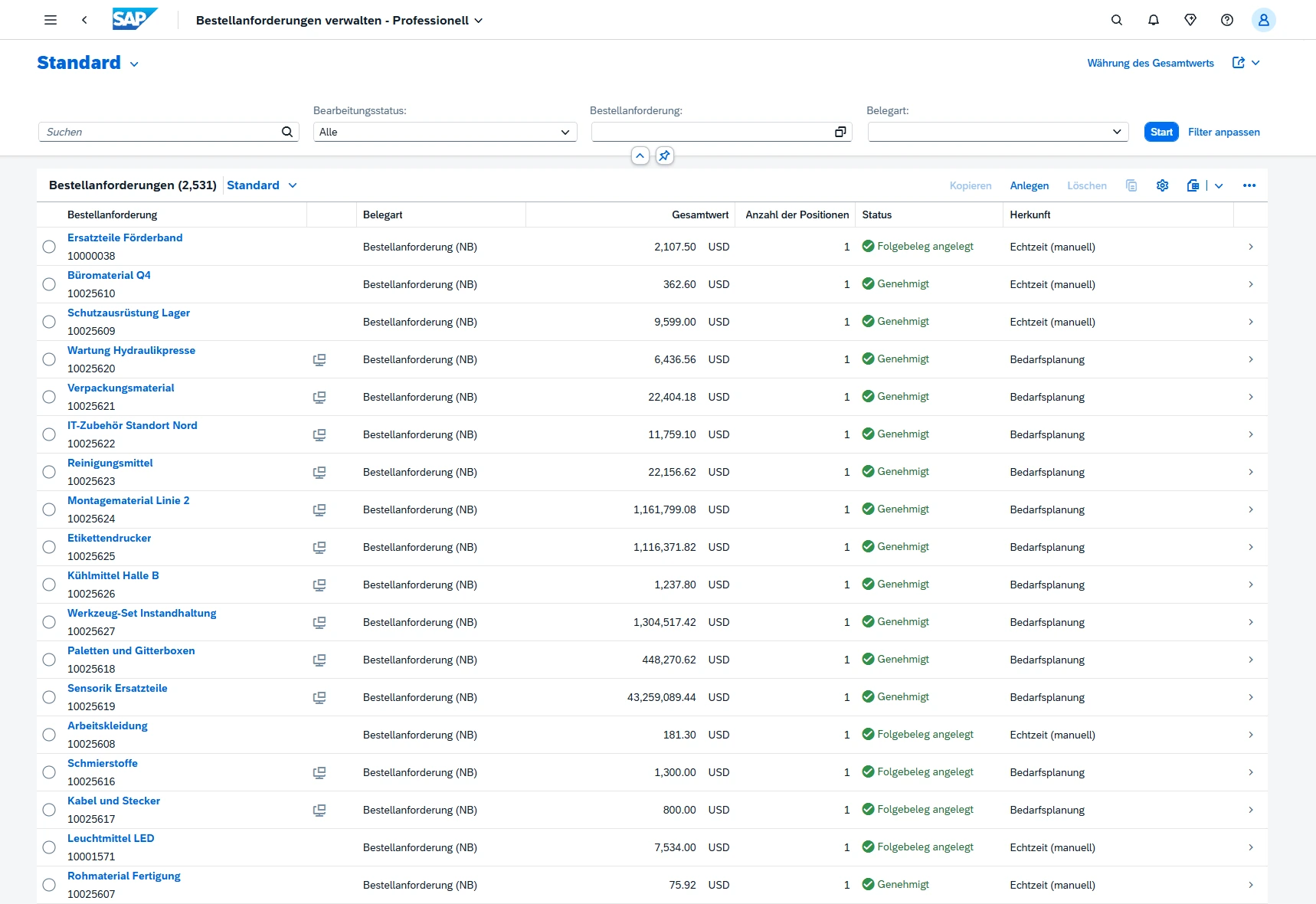Click the SAP logo

pos(135,19)
